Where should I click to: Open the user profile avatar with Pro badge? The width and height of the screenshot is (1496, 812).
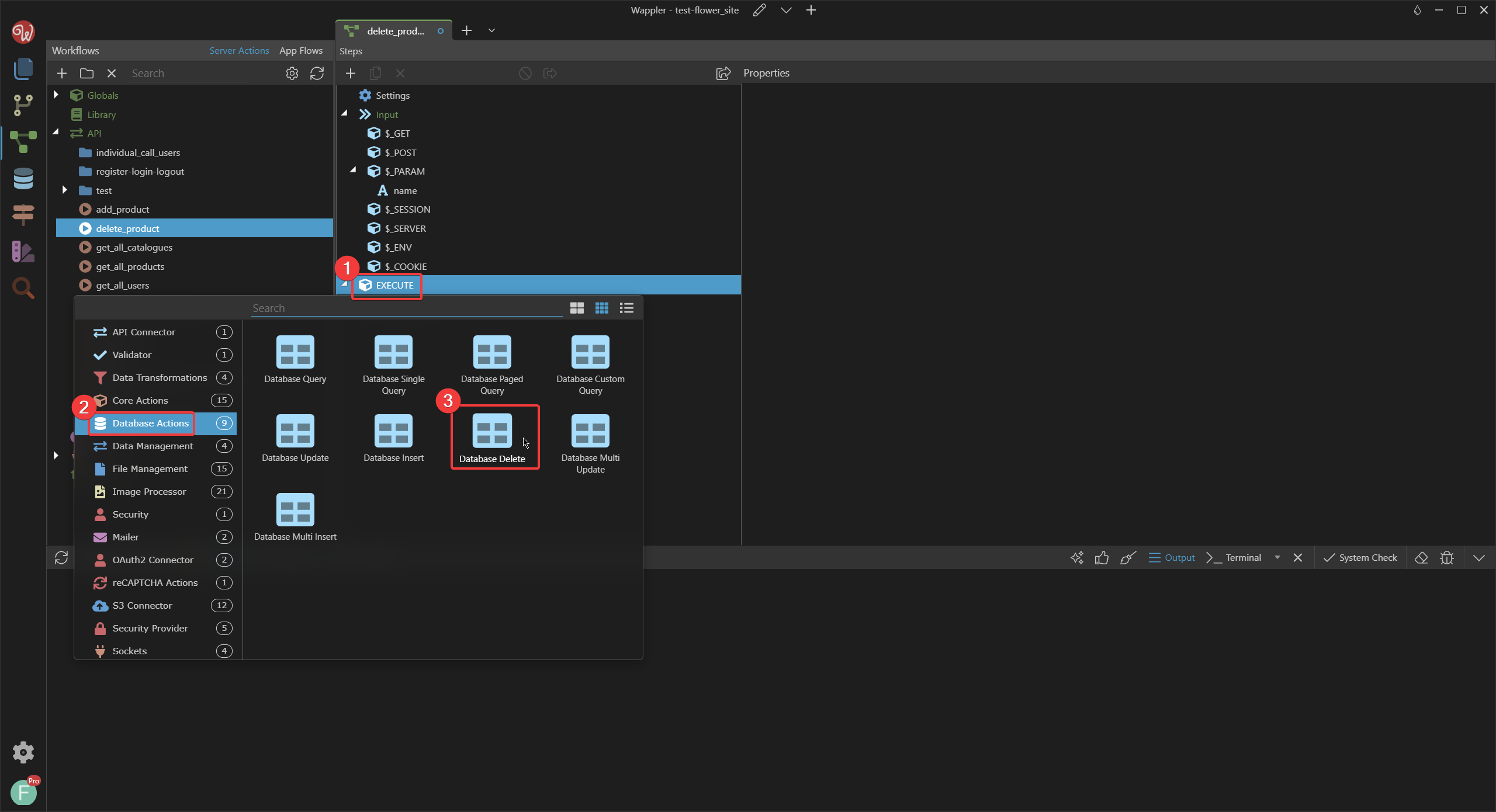click(x=23, y=792)
